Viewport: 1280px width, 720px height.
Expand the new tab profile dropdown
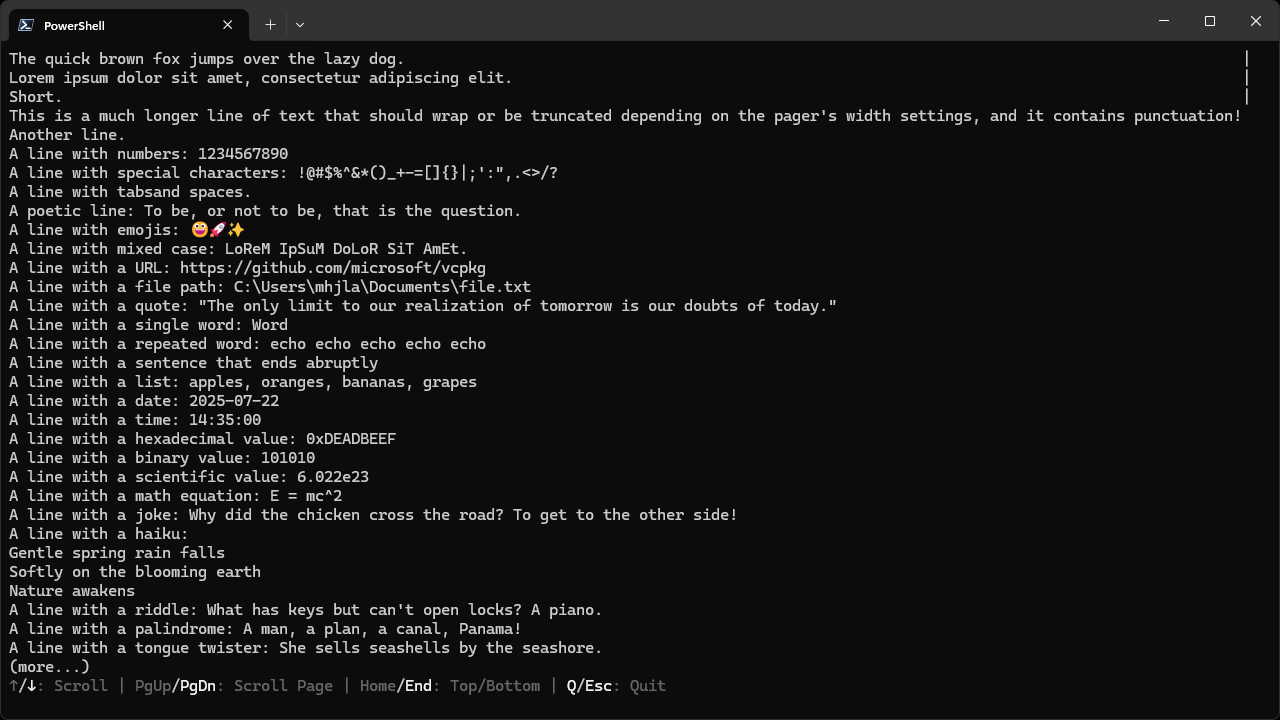300,25
